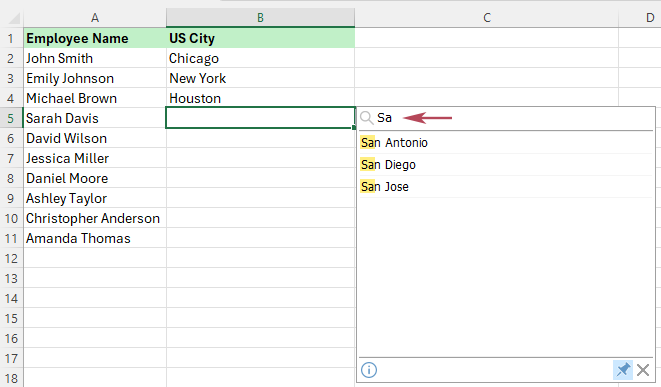
Task: Select the Chicago cell
Action: pos(261,58)
